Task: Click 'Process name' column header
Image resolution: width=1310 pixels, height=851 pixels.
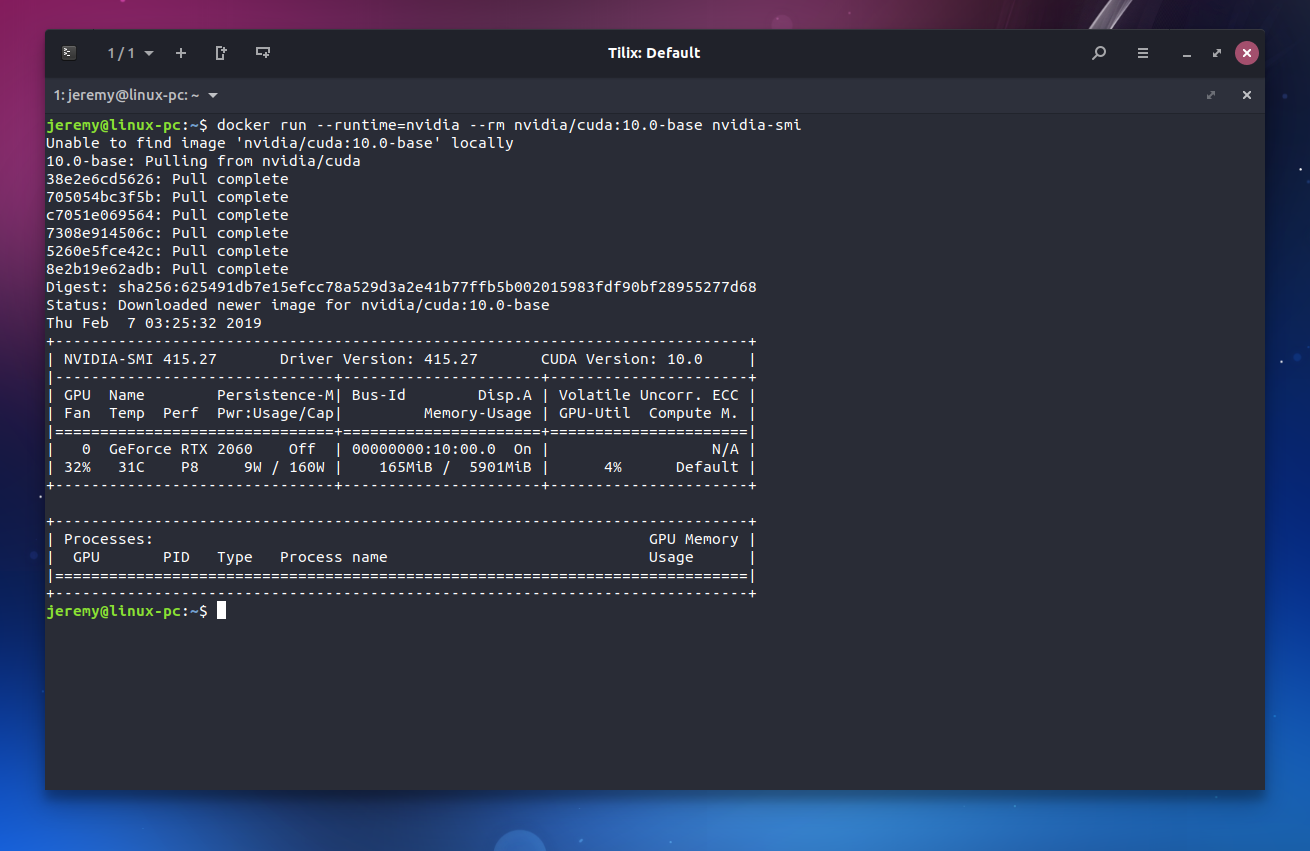Action: point(334,557)
